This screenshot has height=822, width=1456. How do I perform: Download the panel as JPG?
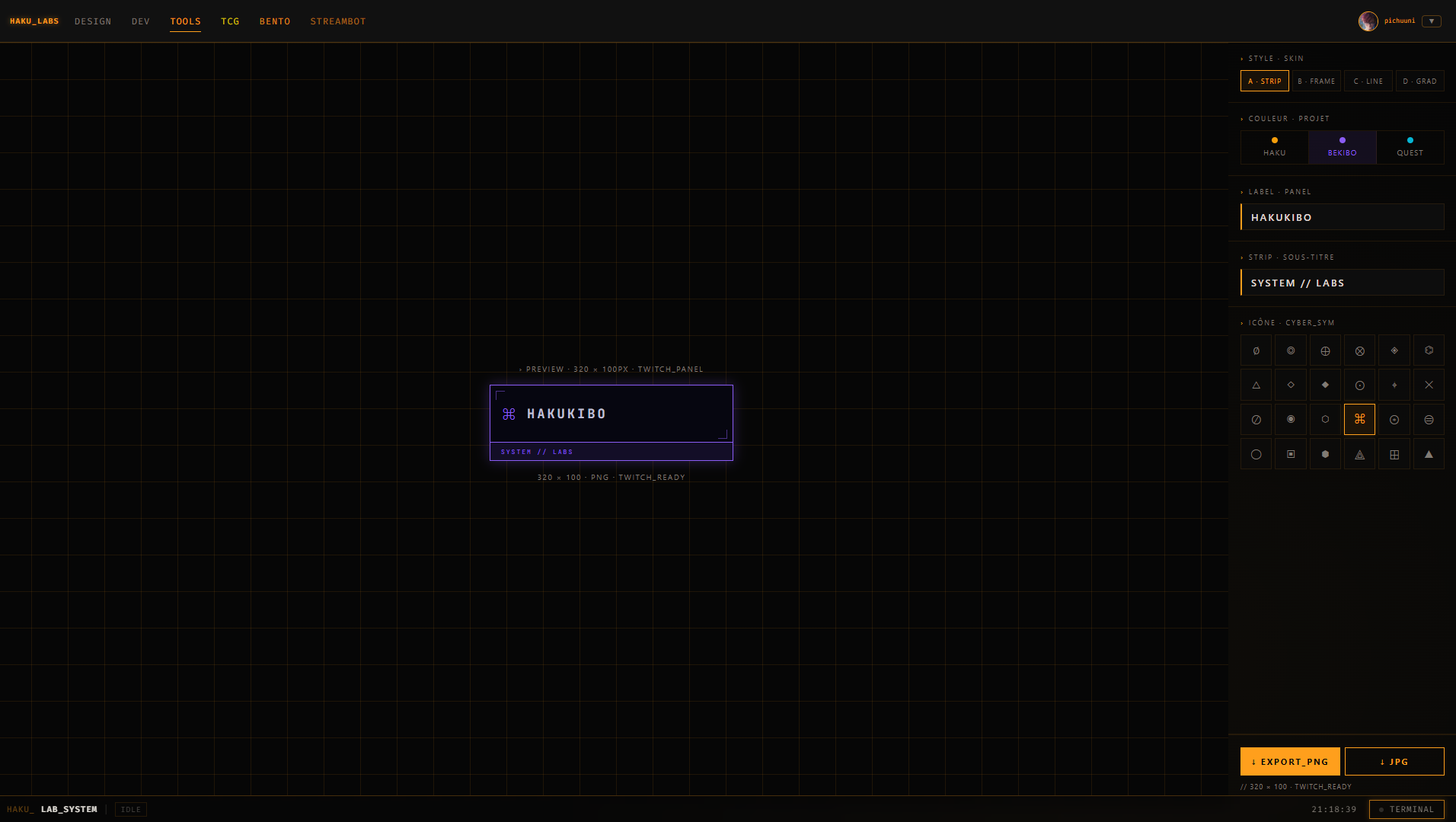pyautogui.click(x=1394, y=761)
